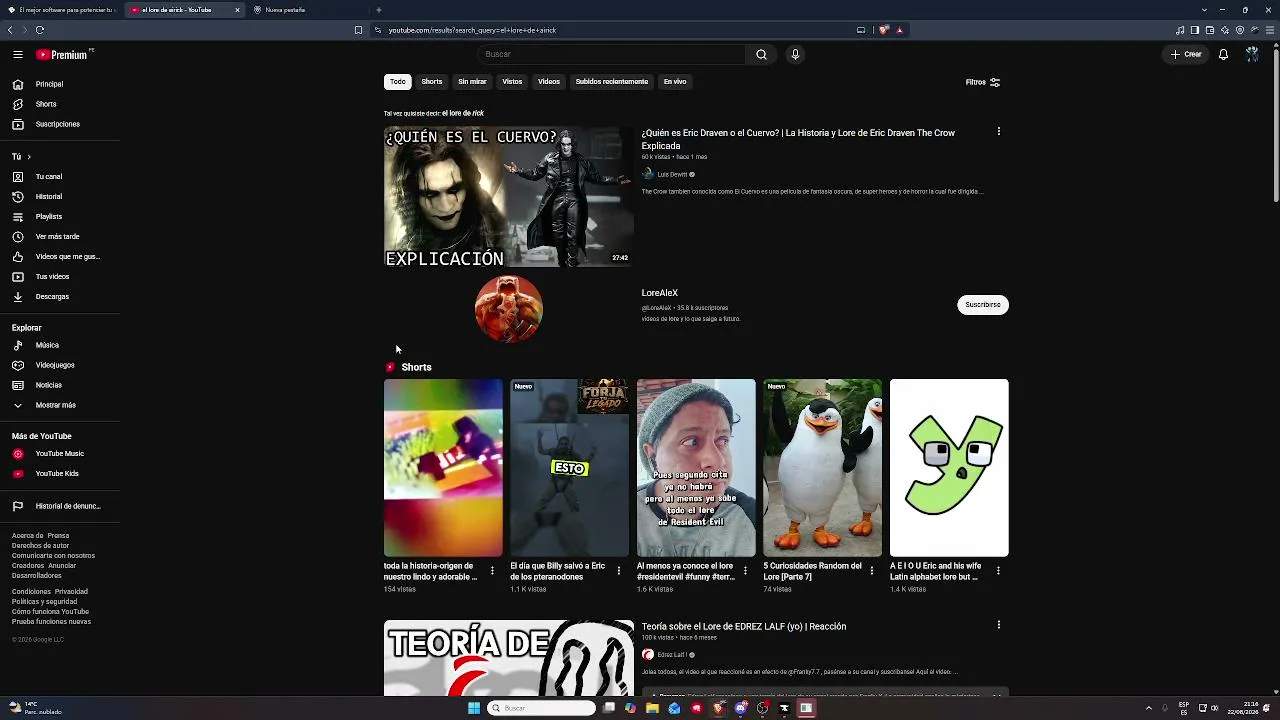Open Brave Shields lion icon
1280x720 pixels.
click(884, 30)
